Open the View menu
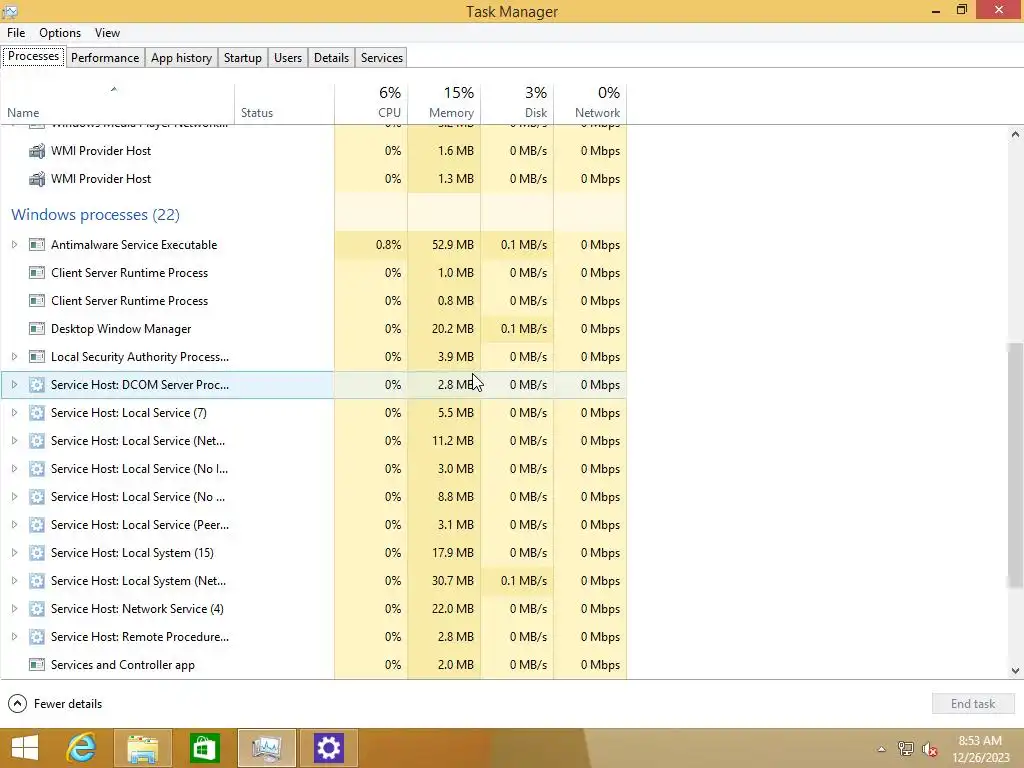The height and width of the screenshot is (768, 1024). [x=107, y=33]
